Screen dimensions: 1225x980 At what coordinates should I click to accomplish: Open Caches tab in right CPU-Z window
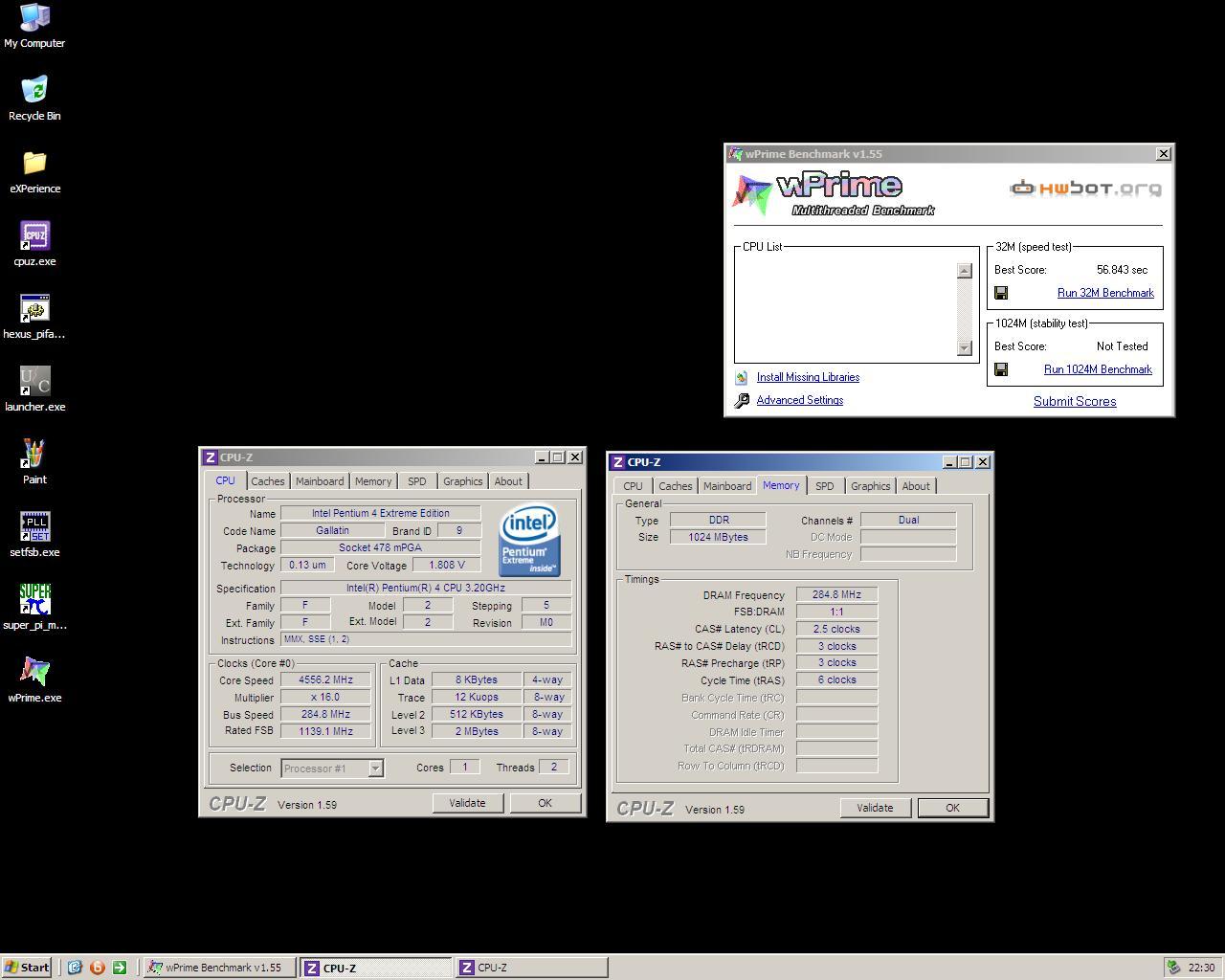[676, 486]
